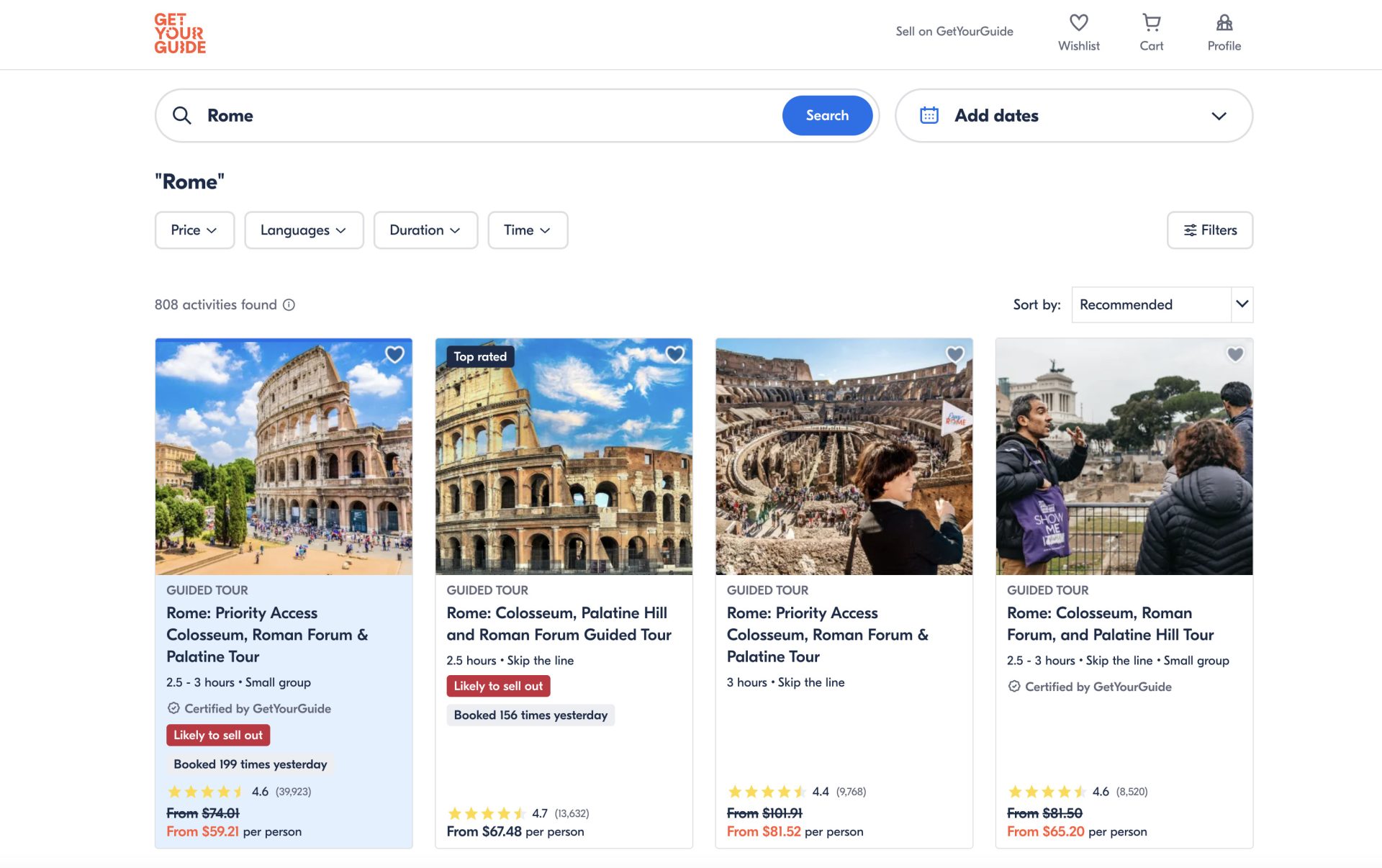Screen dimensions: 1382x868
Task: Open the Colosseum, Palatine Hill and Roman Forum Guided Tour title
Action: tap(559, 623)
